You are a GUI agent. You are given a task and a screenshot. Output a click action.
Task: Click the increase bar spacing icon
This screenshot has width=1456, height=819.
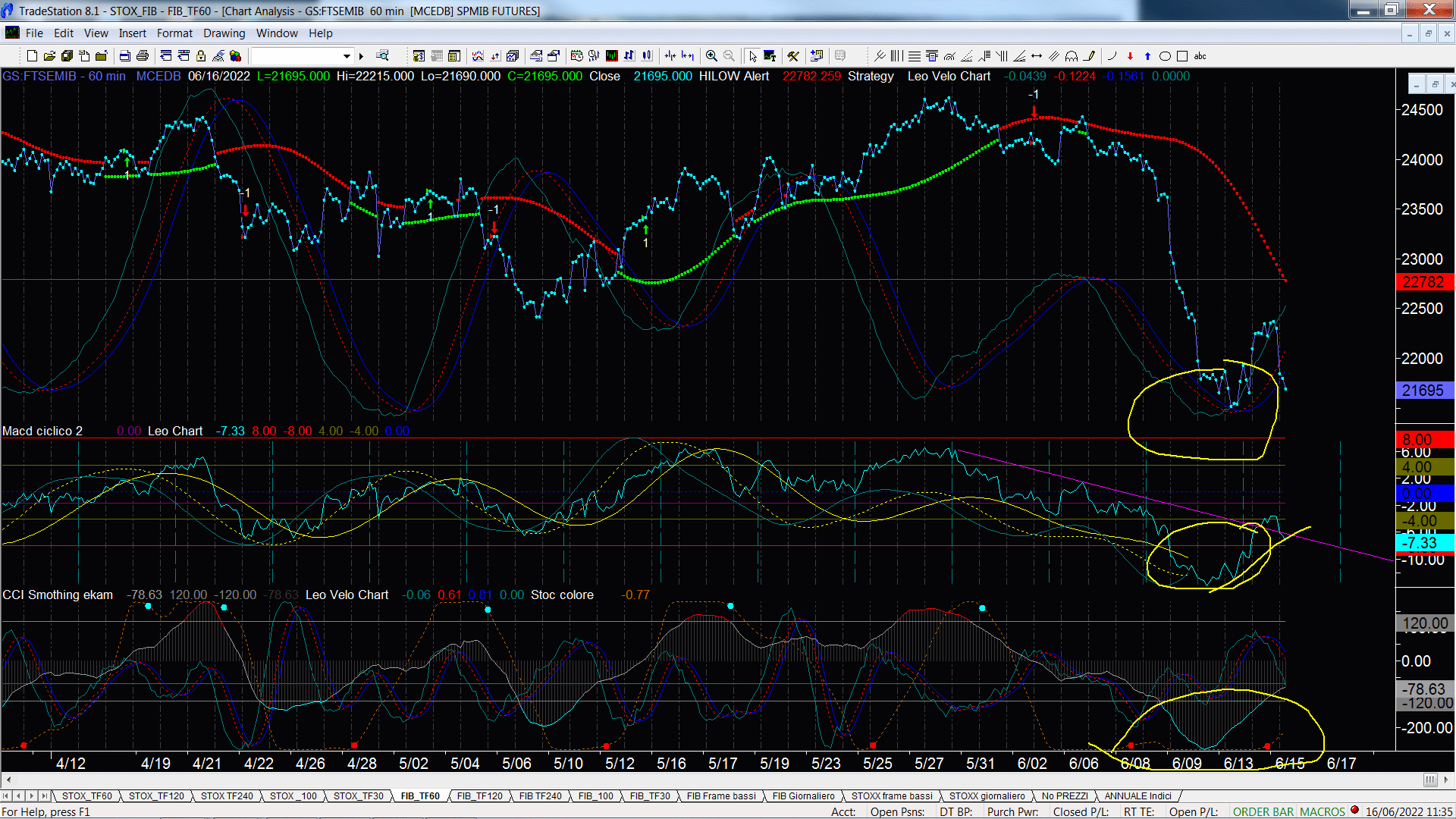point(688,56)
